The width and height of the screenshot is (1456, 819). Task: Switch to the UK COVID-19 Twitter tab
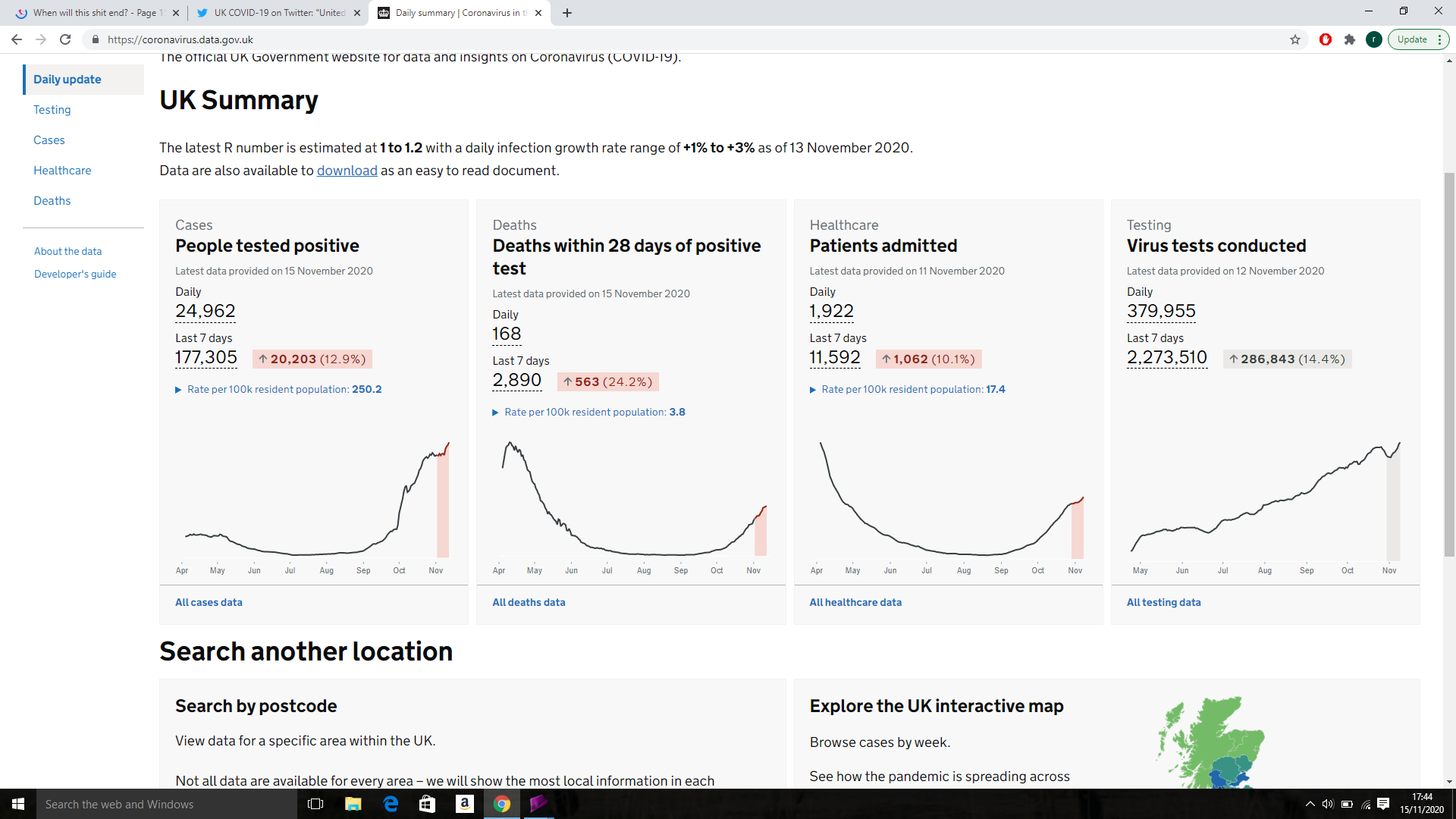click(x=275, y=13)
